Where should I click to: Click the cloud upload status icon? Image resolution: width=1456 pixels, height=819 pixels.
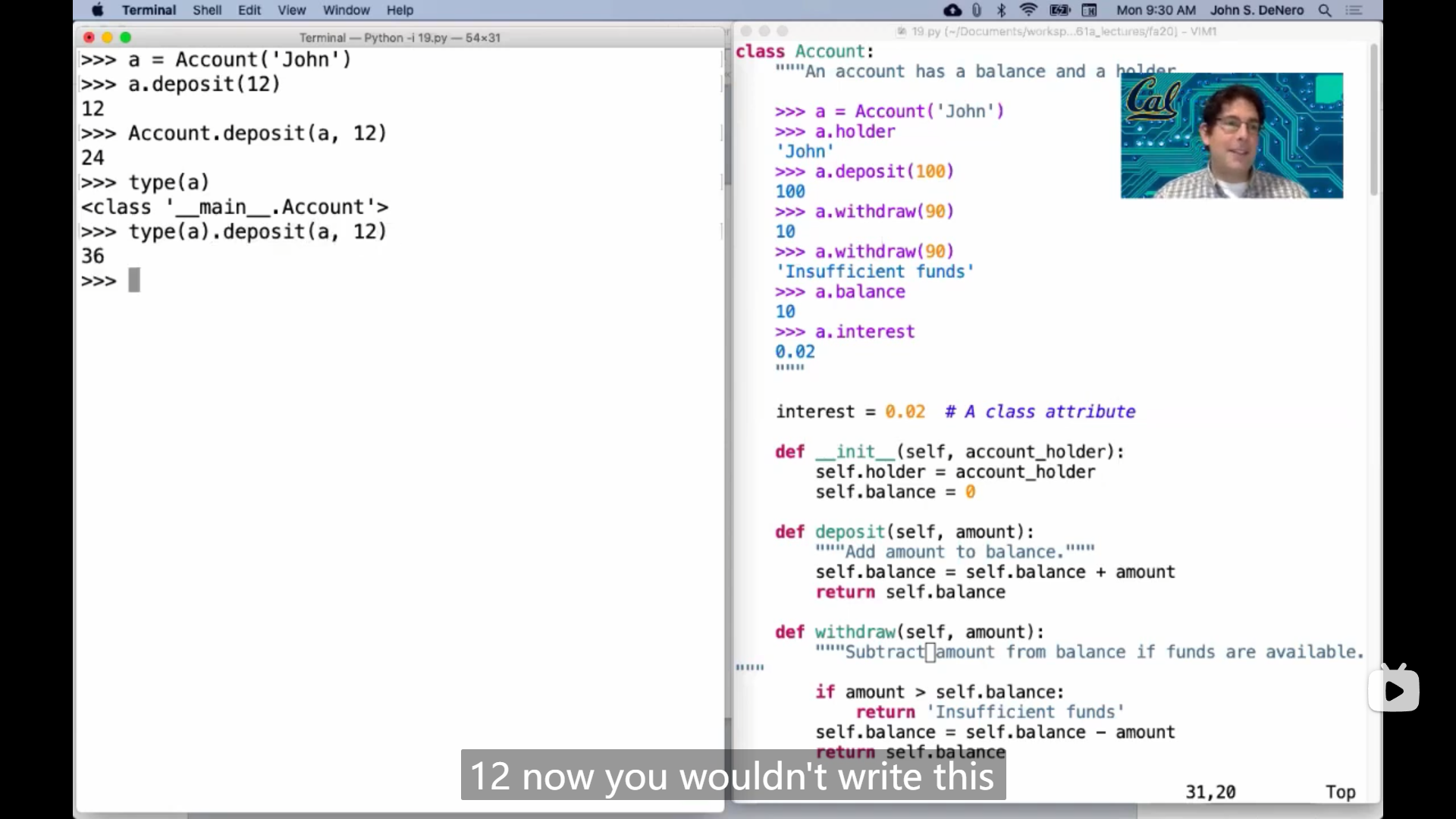952,10
